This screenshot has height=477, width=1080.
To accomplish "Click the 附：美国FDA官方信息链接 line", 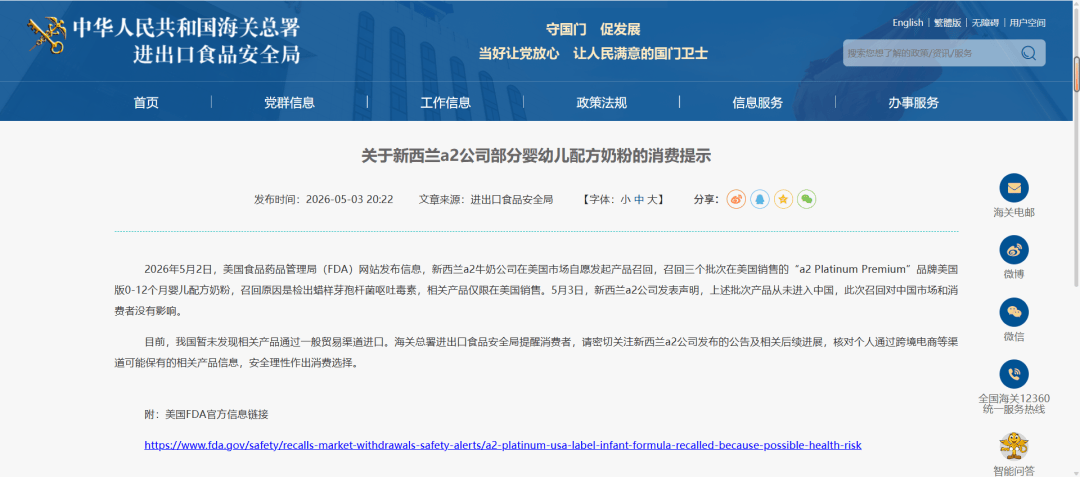I will [206, 414].
